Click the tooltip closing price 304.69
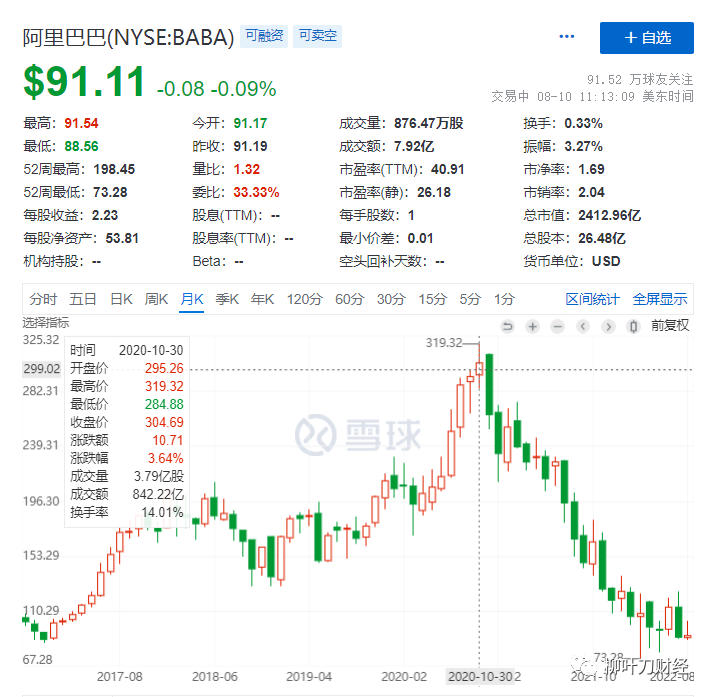 point(164,422)
